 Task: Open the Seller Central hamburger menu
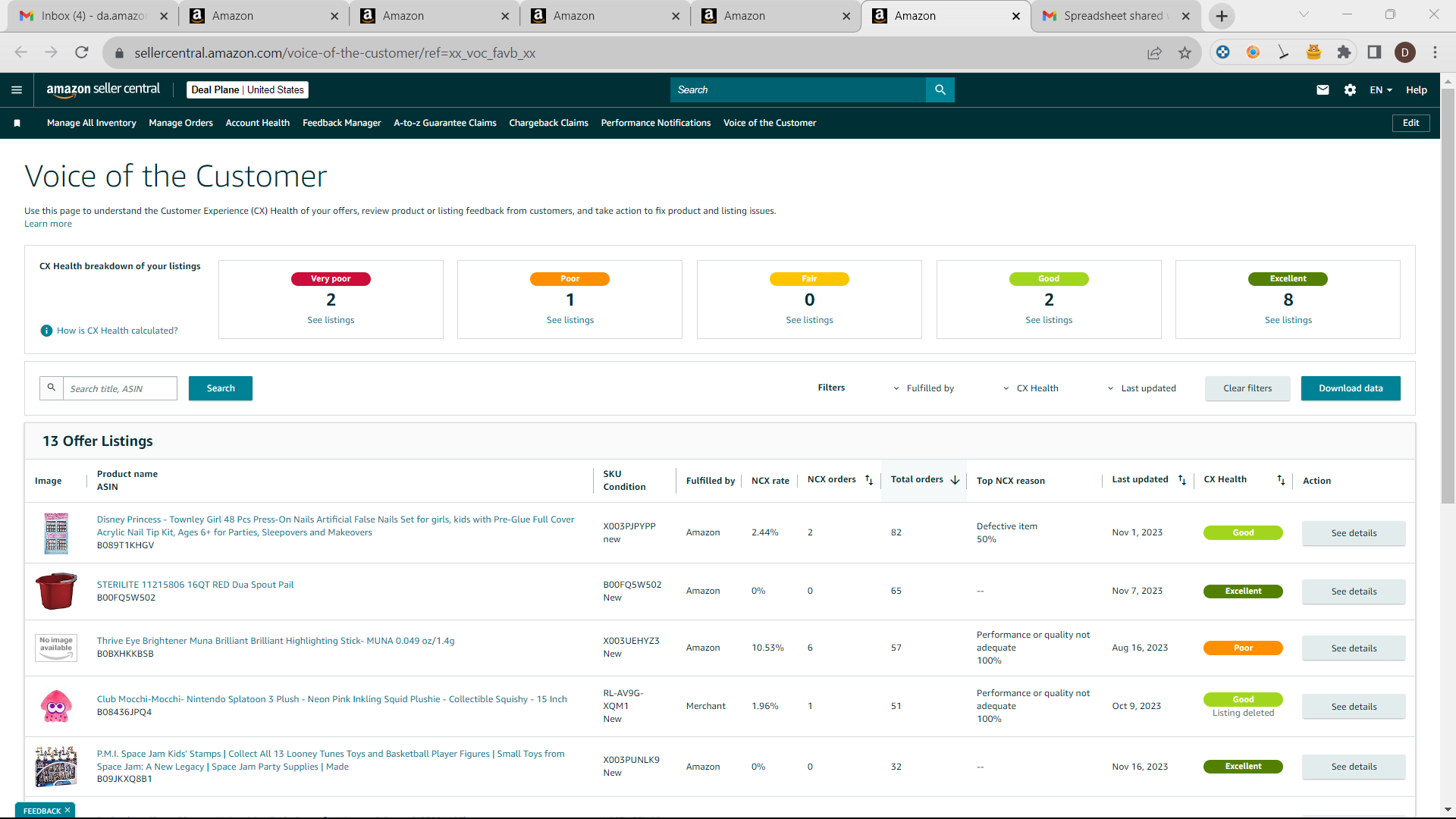pos(17,89)
